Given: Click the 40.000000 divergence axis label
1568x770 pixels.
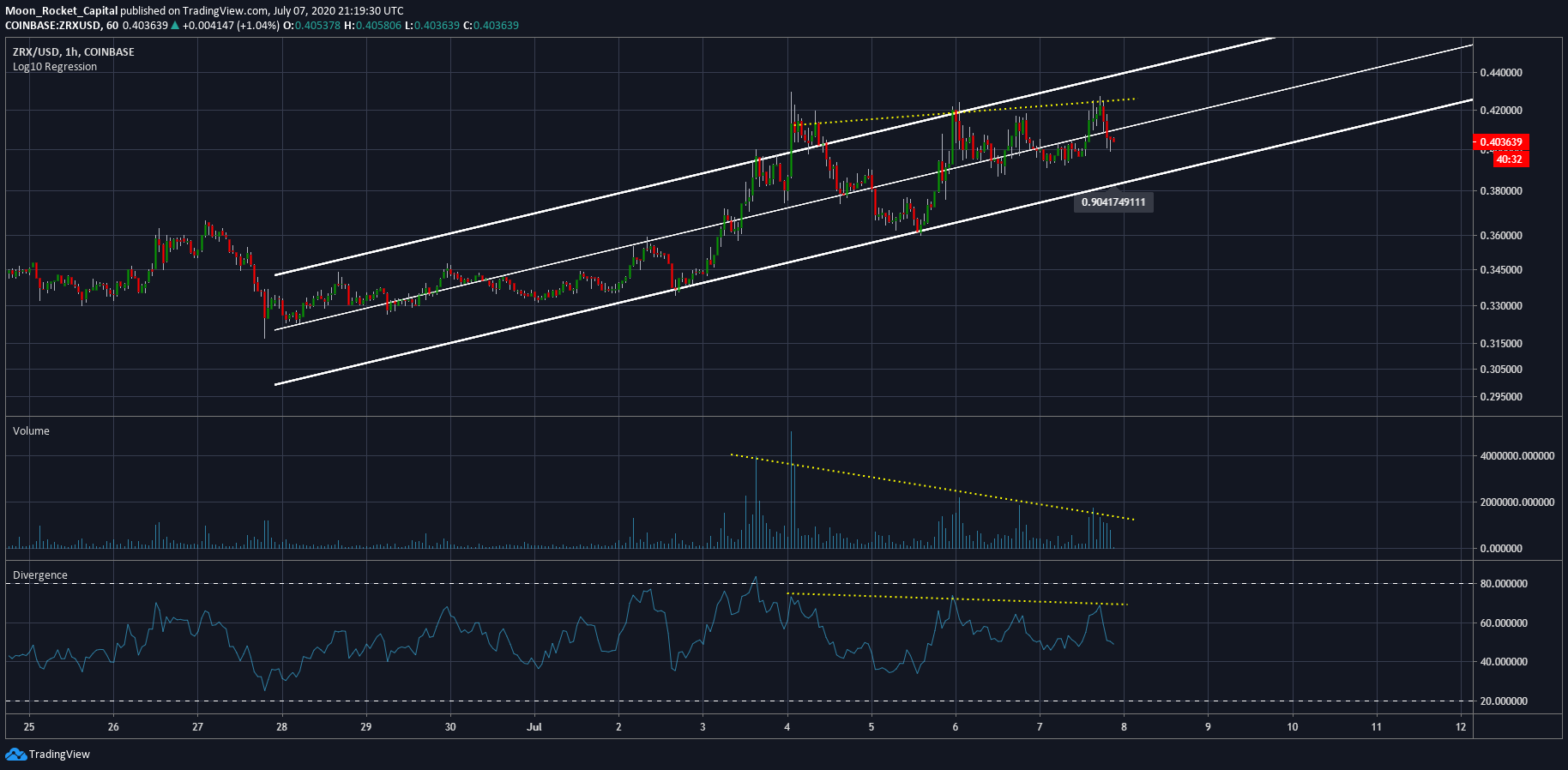Looking at the screenshot, I should pos(1504,662).
